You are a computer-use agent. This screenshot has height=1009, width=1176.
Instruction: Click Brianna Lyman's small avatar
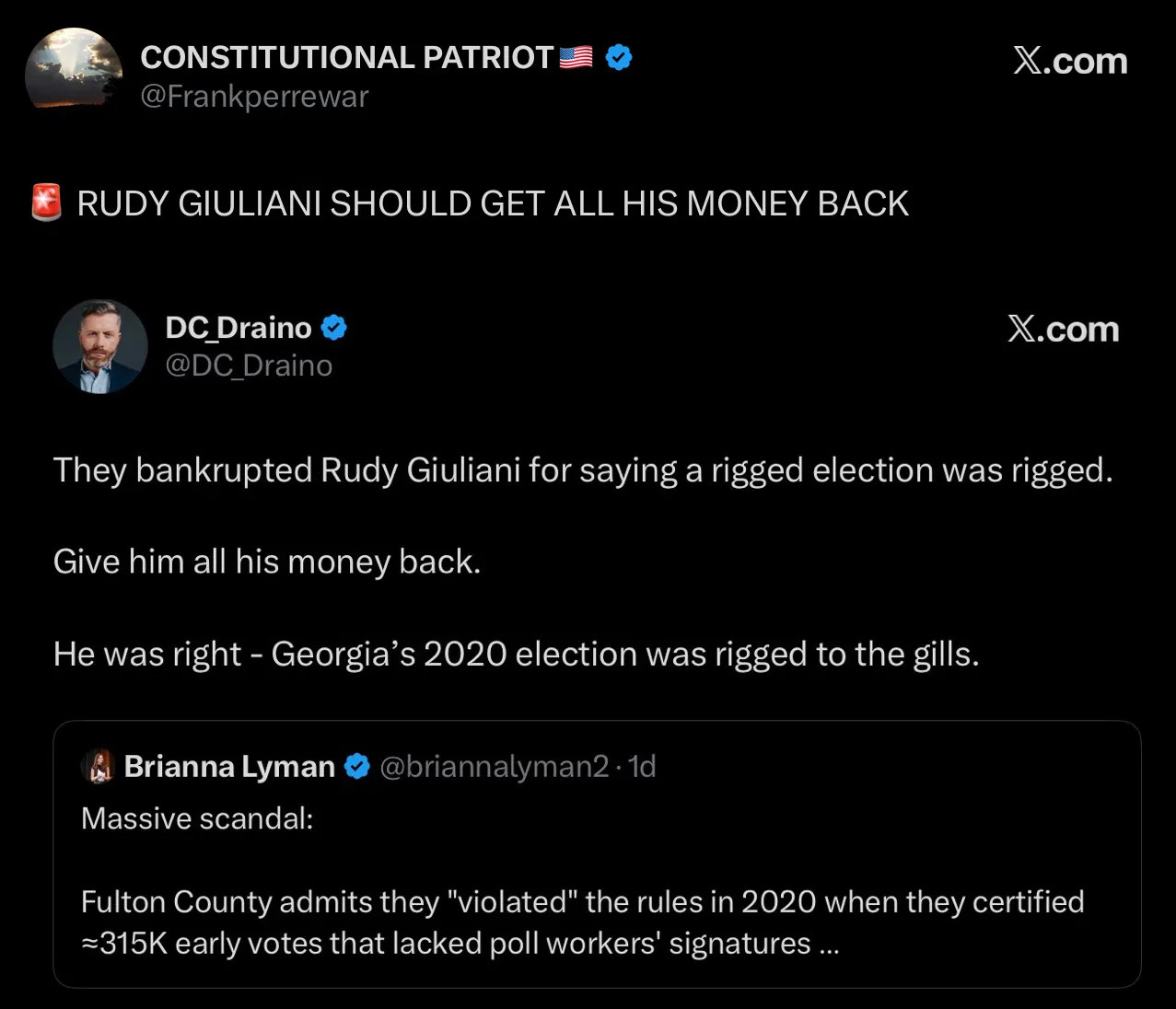(97, 766)
